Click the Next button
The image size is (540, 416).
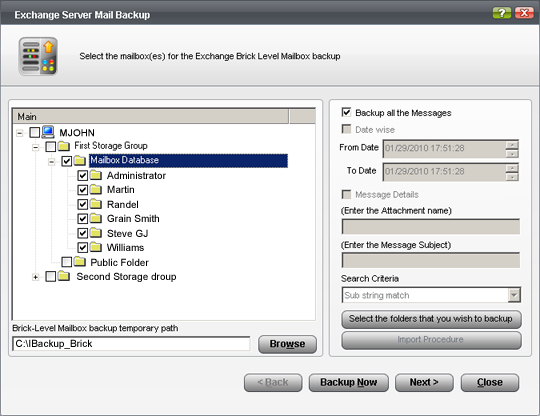tap(424, 383)
